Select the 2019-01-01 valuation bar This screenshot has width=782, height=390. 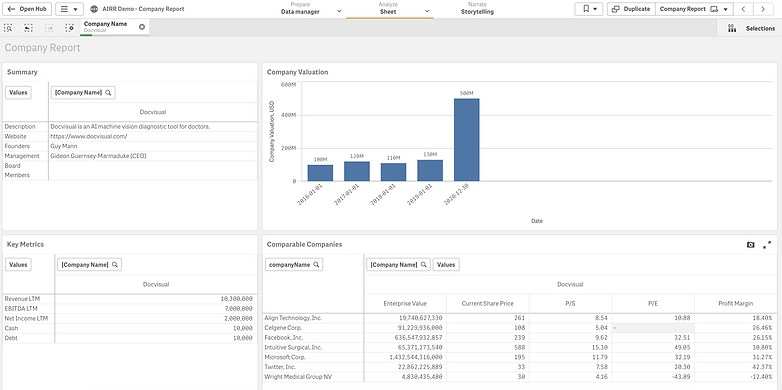[430, 170]
